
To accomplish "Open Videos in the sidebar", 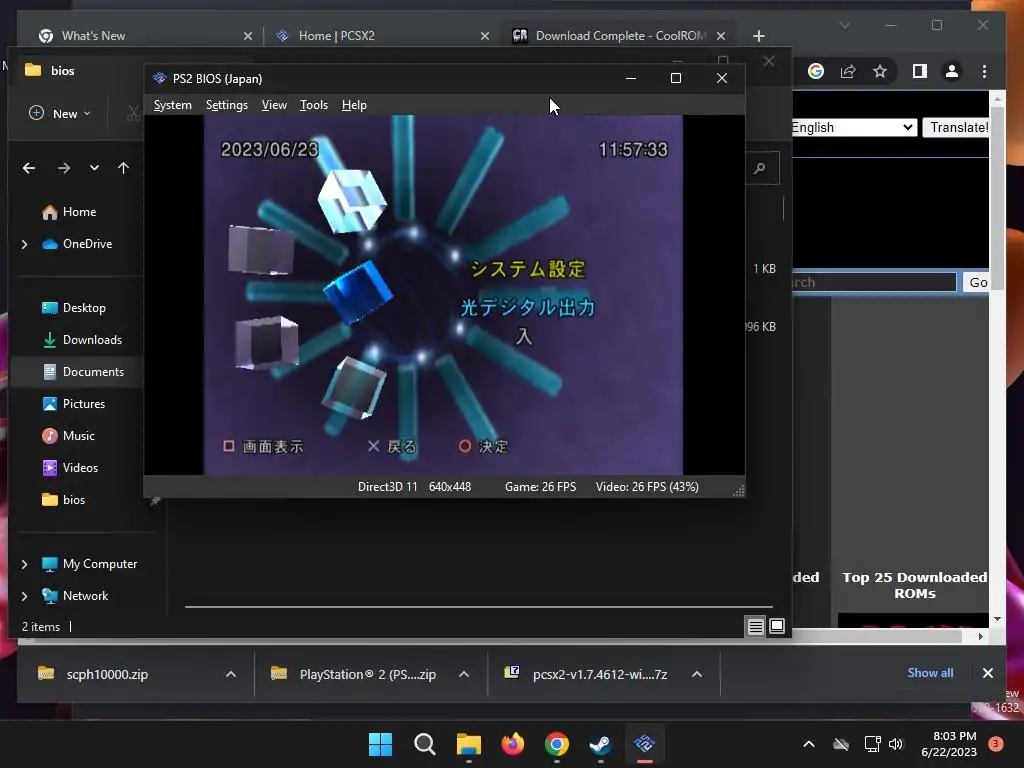I will 70,468.
